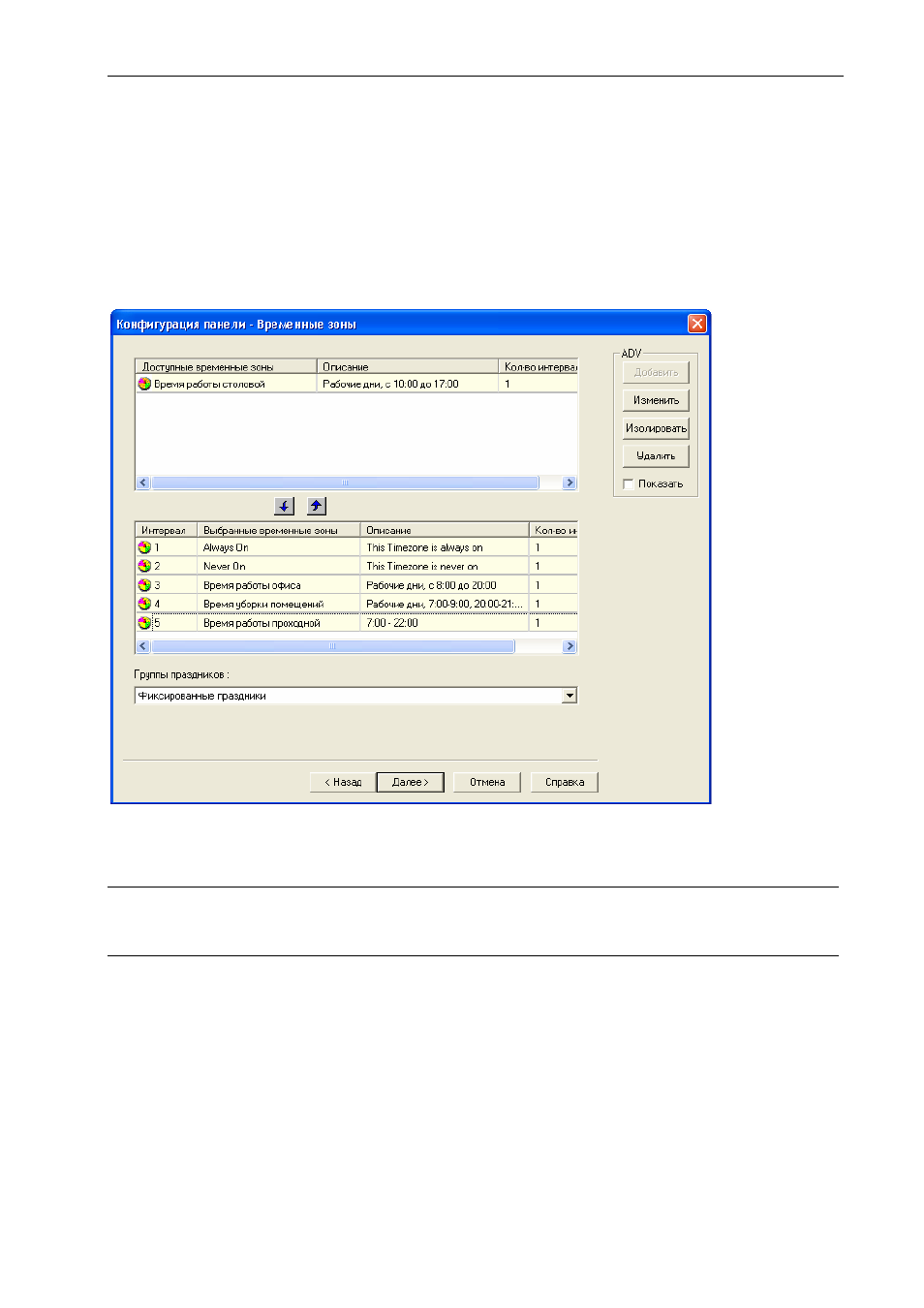The height and width of the screenshot is (1308, 924).
Task: Click the lower list's left scroll arrow
Action: coord(143,646)
